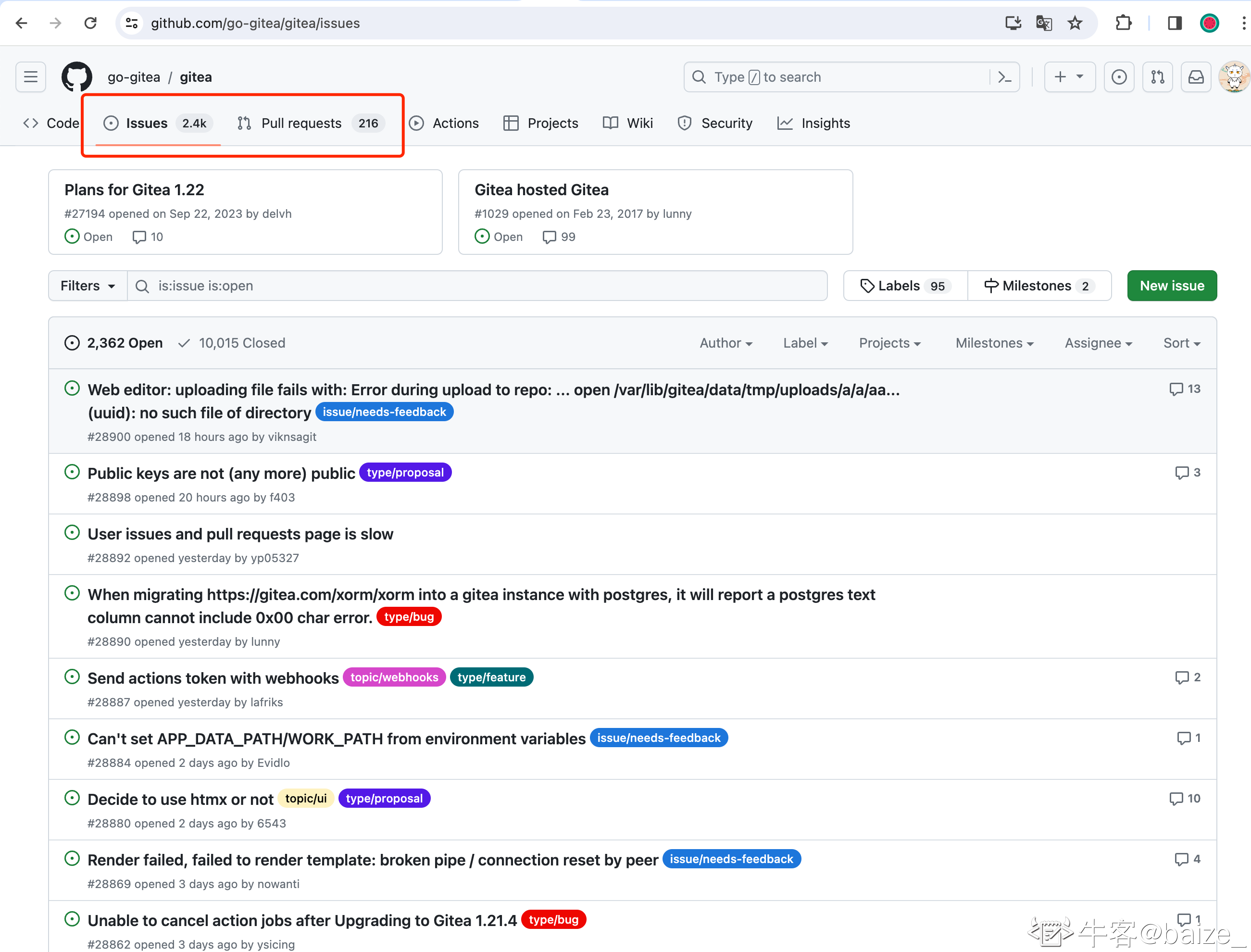Screen dimensions: 1251x952
Task: Expand the Milestones filter dropdown
Action: click(x=994, y=343)
